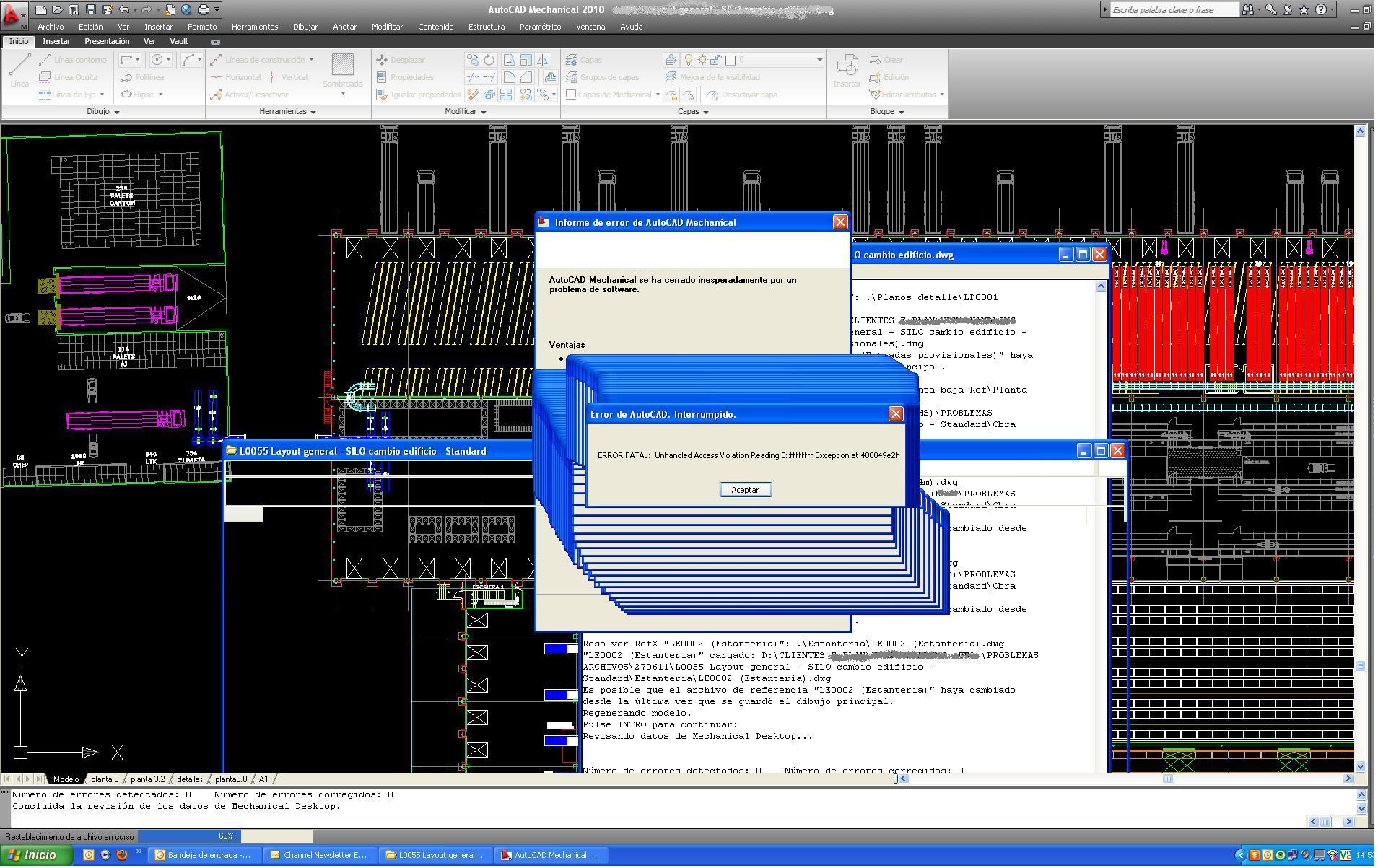Open the layer name combo box dropdown
Image resolution: width=1378 pixels, height=868 pixels.
819,60
